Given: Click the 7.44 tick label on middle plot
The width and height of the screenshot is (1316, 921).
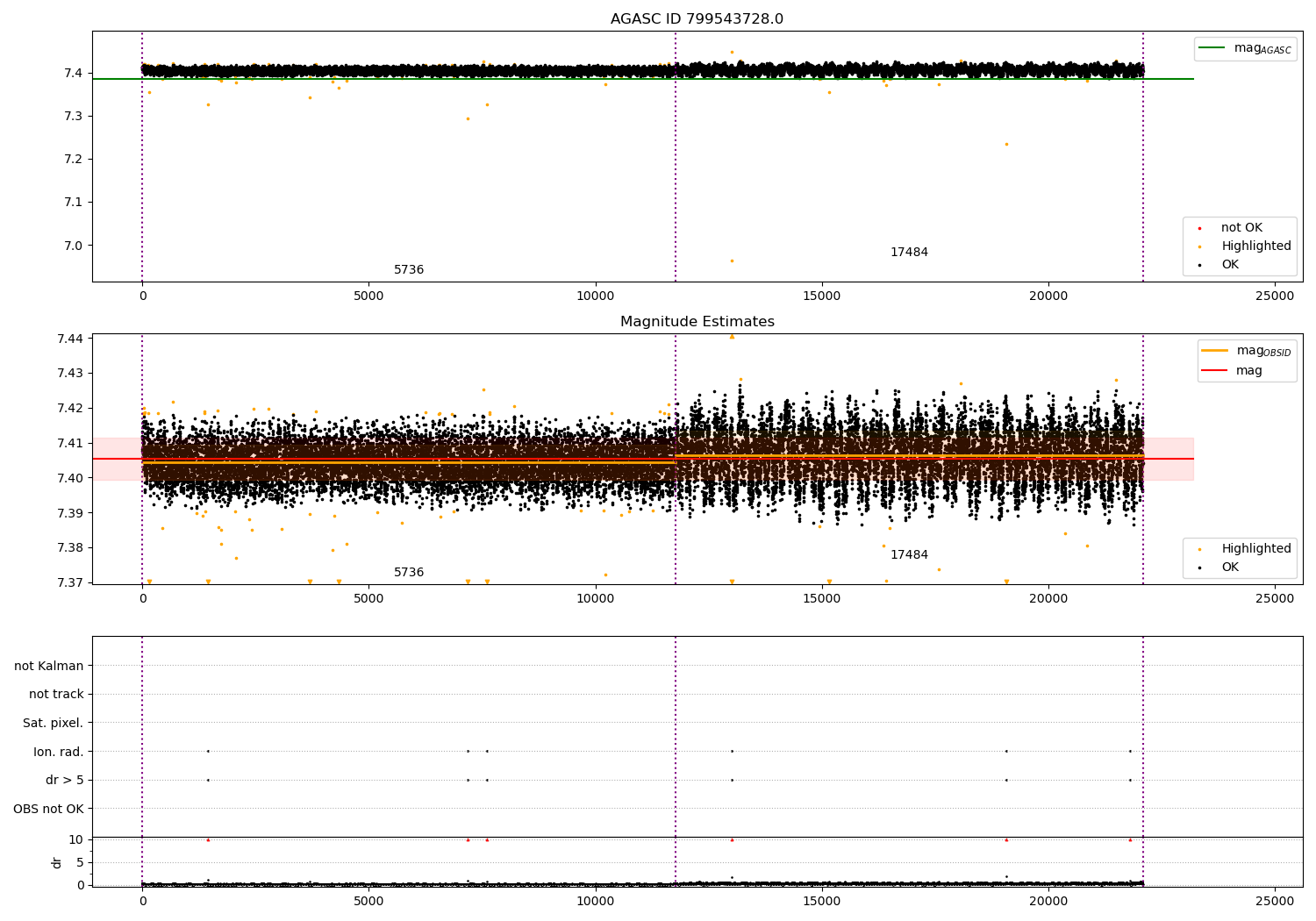Looking at the screenshot, I should pos(68,339).
